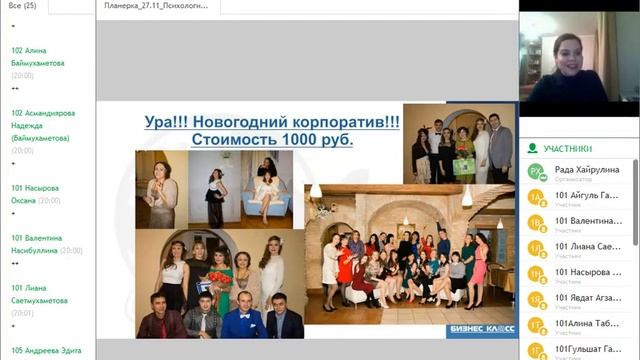Viewport: 640px width, 360px height.
Task: Select participant name Рада Хайрулина
Action: coord(587,169)
